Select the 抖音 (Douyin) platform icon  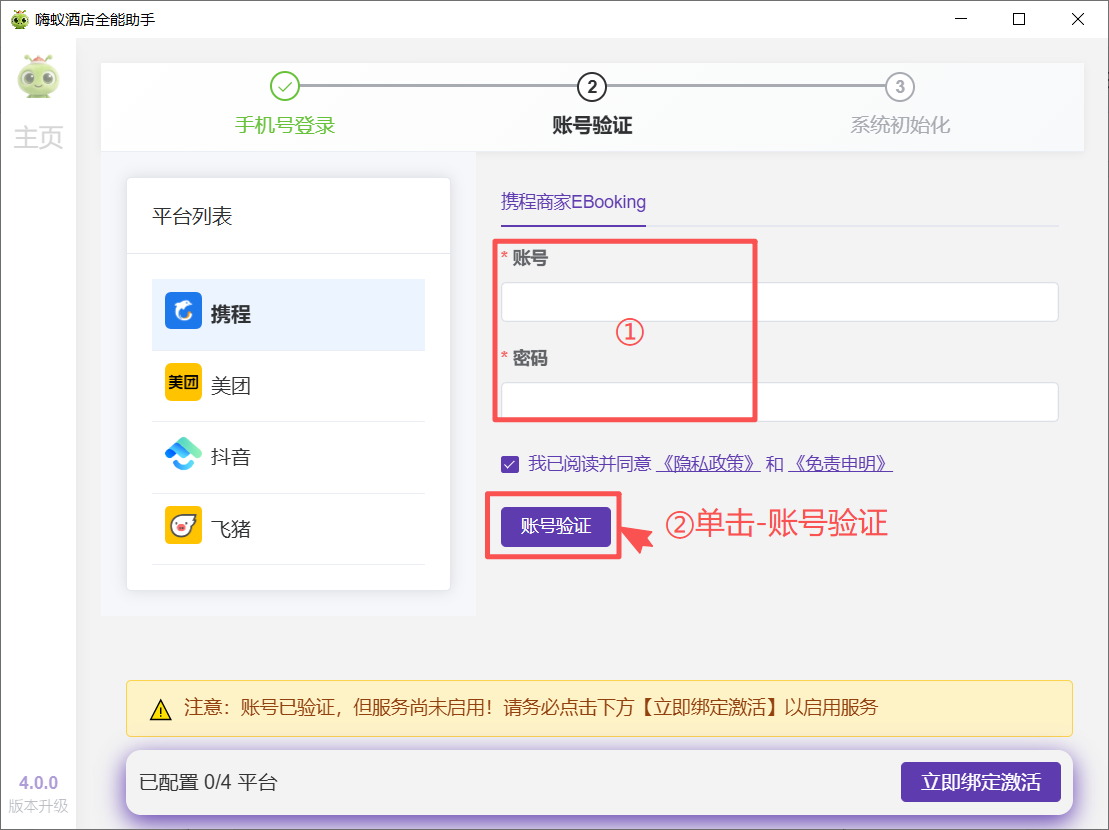pyautogui.click(x=182, y=454)
